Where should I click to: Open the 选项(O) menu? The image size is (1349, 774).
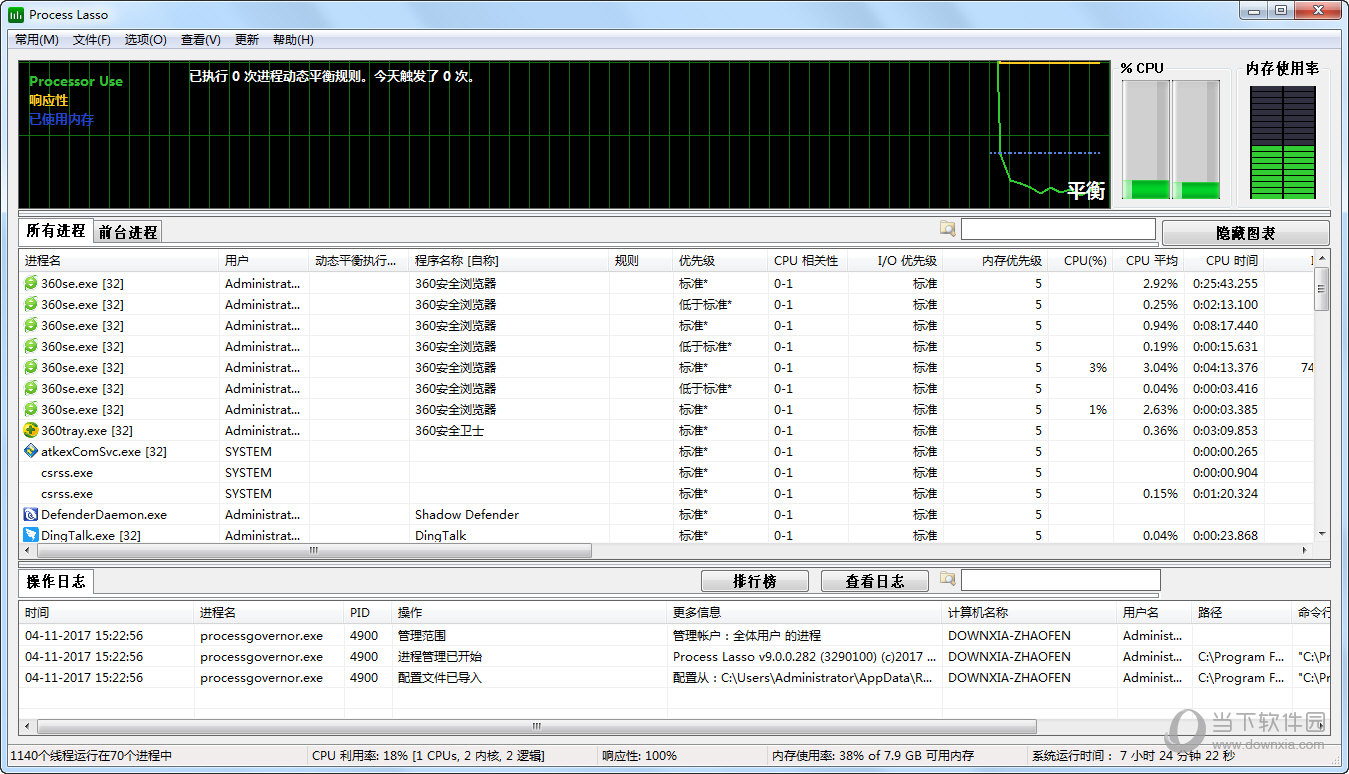click(x=146, y=40)
